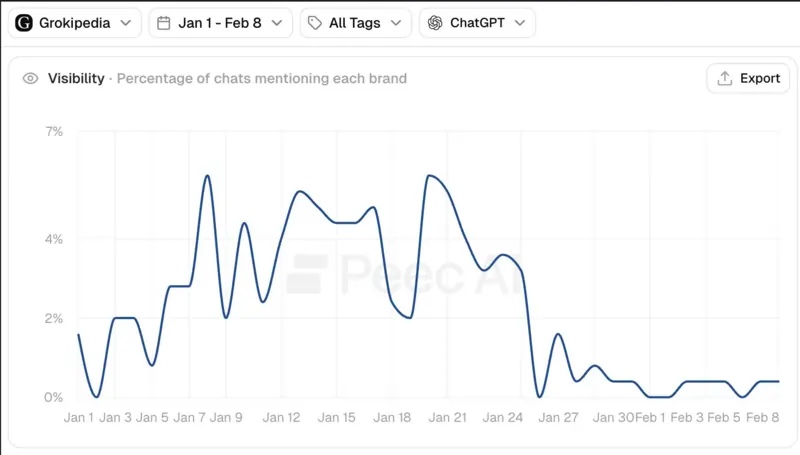800x455 pixels.
Task: Click the Jan 1 x-axis date label
Action: [79, 418]
